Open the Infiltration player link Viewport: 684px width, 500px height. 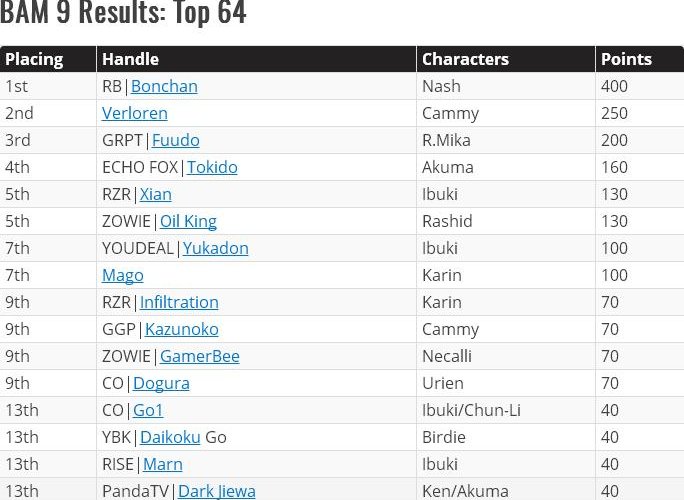click(x=179, y=302)
